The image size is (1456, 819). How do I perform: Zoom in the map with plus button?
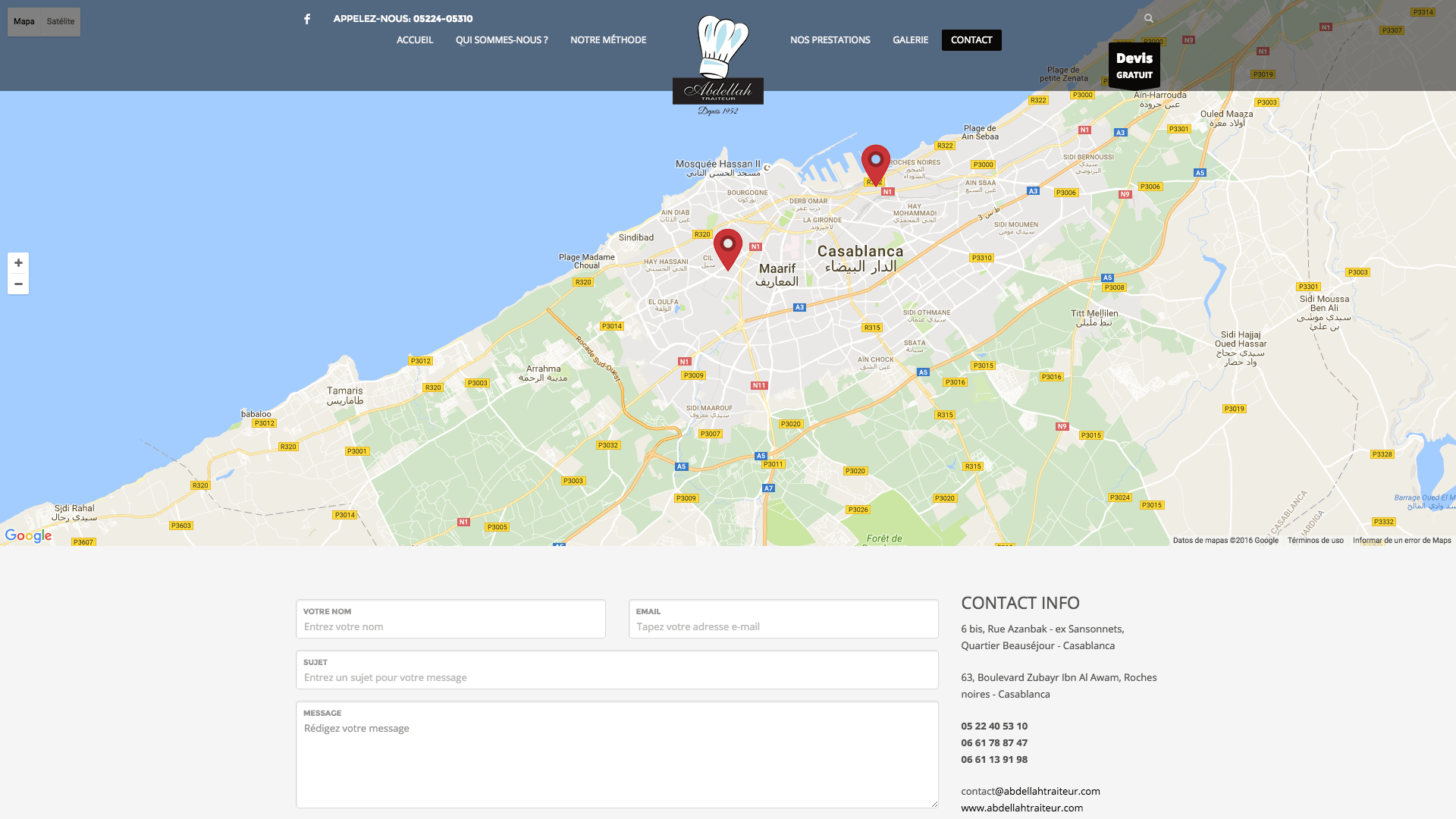point(18,263)
